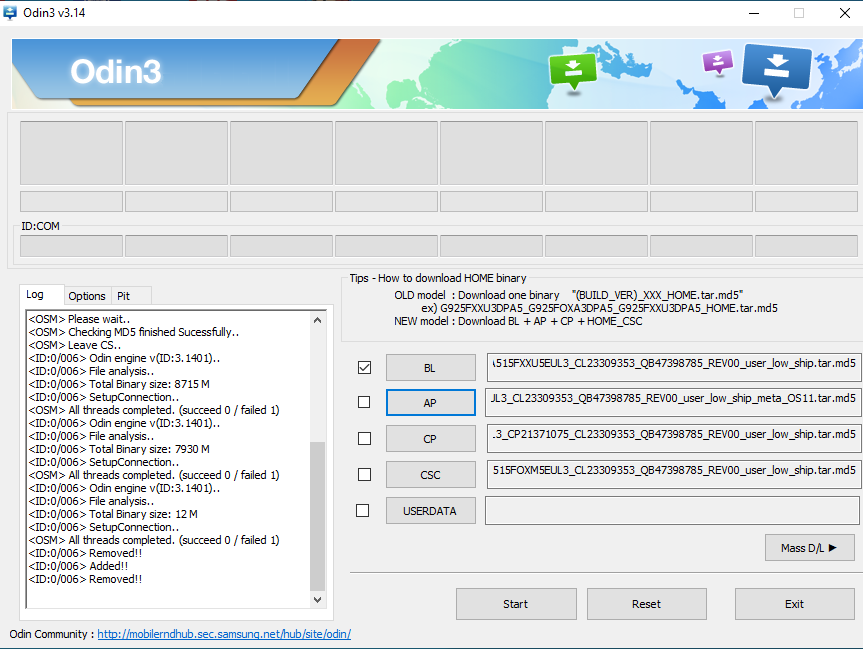This screenshot has height=649, width=863.
Task: Switch to the Options tab
Action: (87, 296)
